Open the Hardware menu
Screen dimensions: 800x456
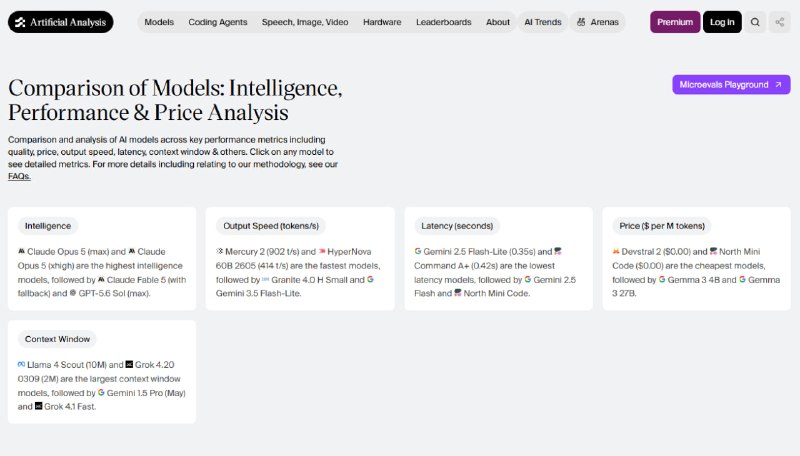pyautogui.click(x=382, y=22)
